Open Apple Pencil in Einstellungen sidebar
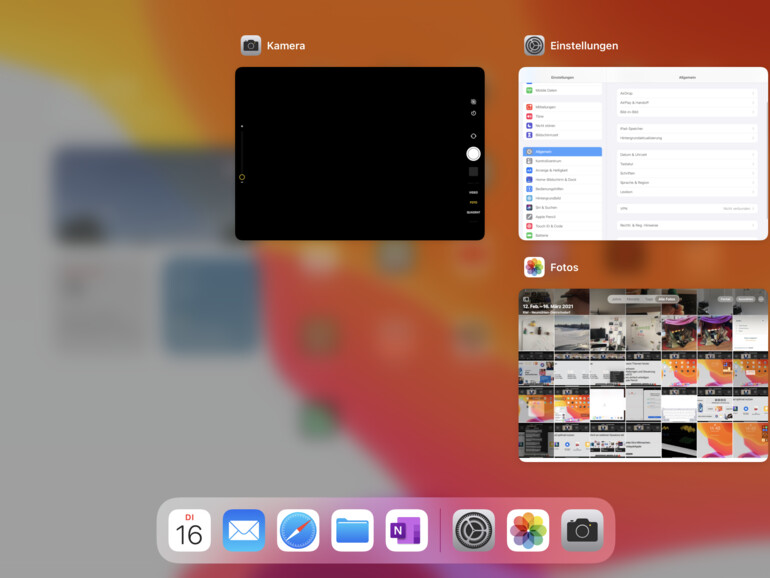770x578 pixels. [x=562, y=217]
